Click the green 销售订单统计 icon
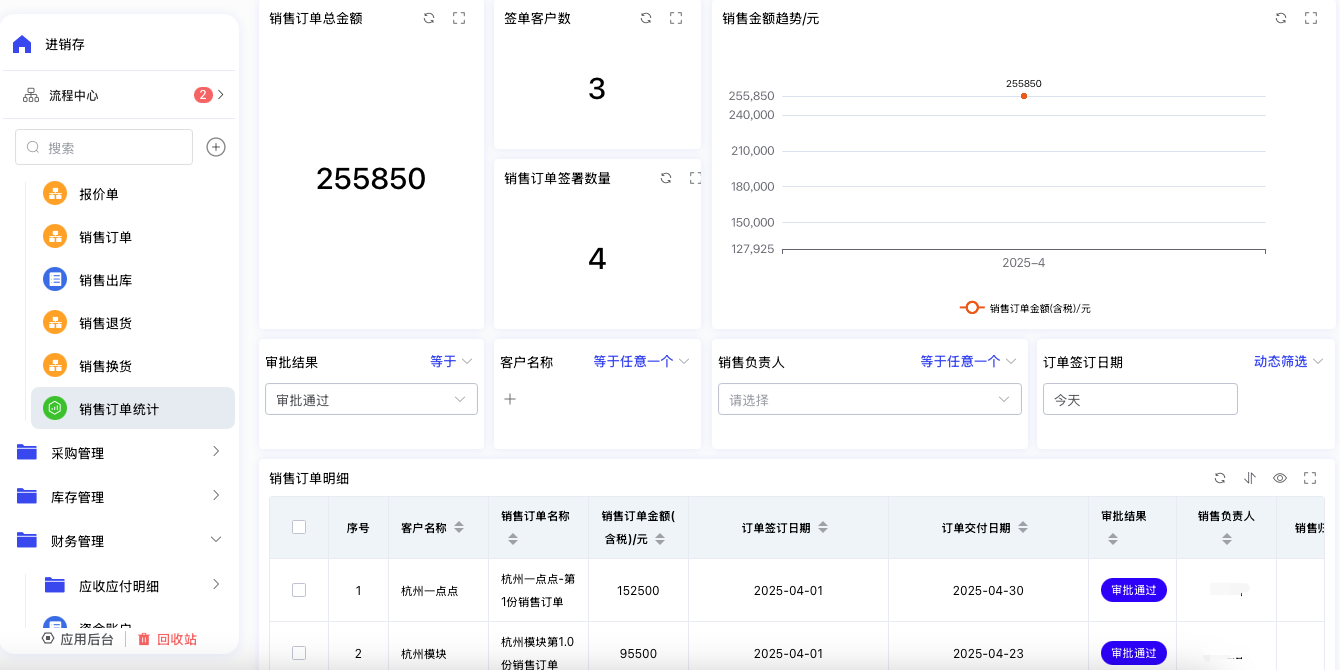Screen dimensions: 1340x670 (x=55, y=408)
